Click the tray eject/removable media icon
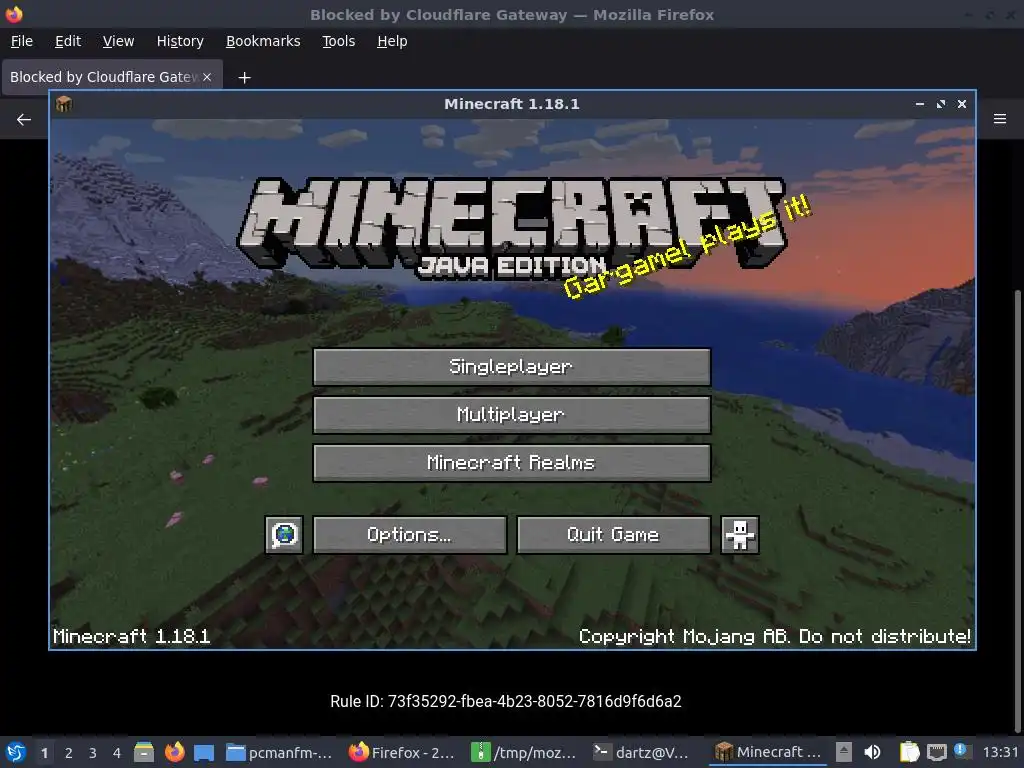 click(x=844, y=752)
